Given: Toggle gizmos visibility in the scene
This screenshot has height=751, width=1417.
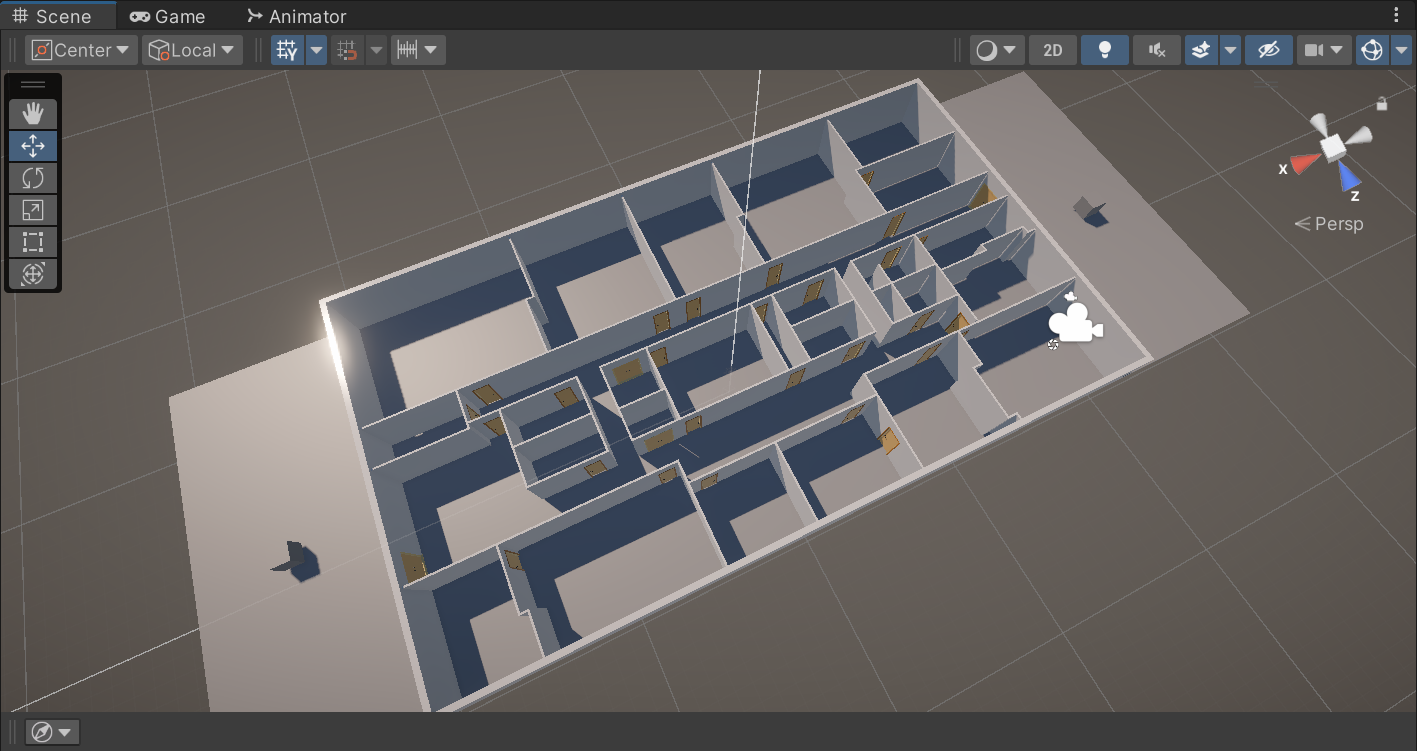Looking at the screenshot, I should 1373,50.
